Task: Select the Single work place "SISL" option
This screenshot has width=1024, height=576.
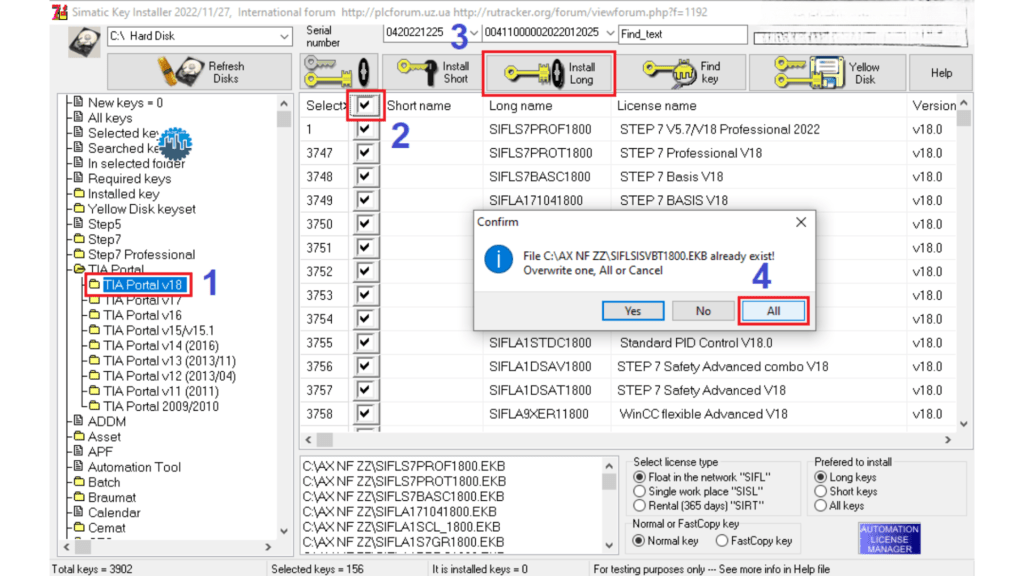Action: point(639,492)
